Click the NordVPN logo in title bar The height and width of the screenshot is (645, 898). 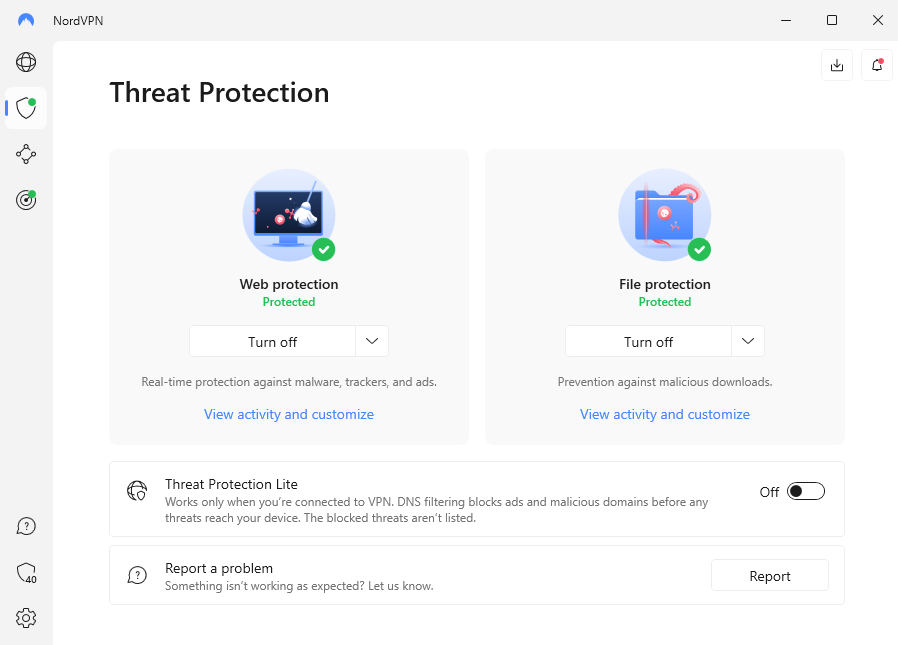(24, 20)
